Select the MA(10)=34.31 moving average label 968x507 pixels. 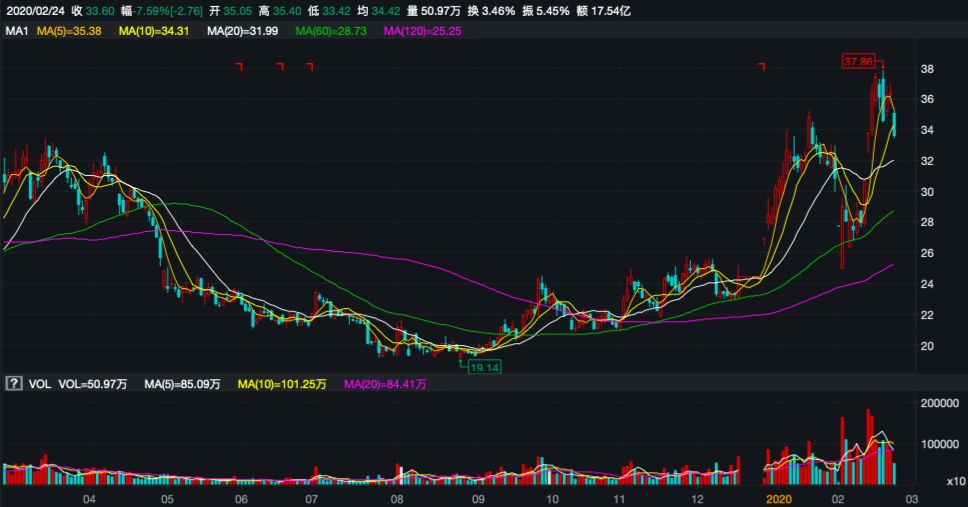point(154,31)
